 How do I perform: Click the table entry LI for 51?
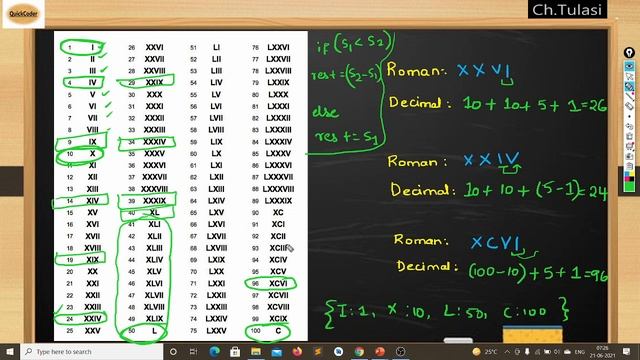point(216,47)
